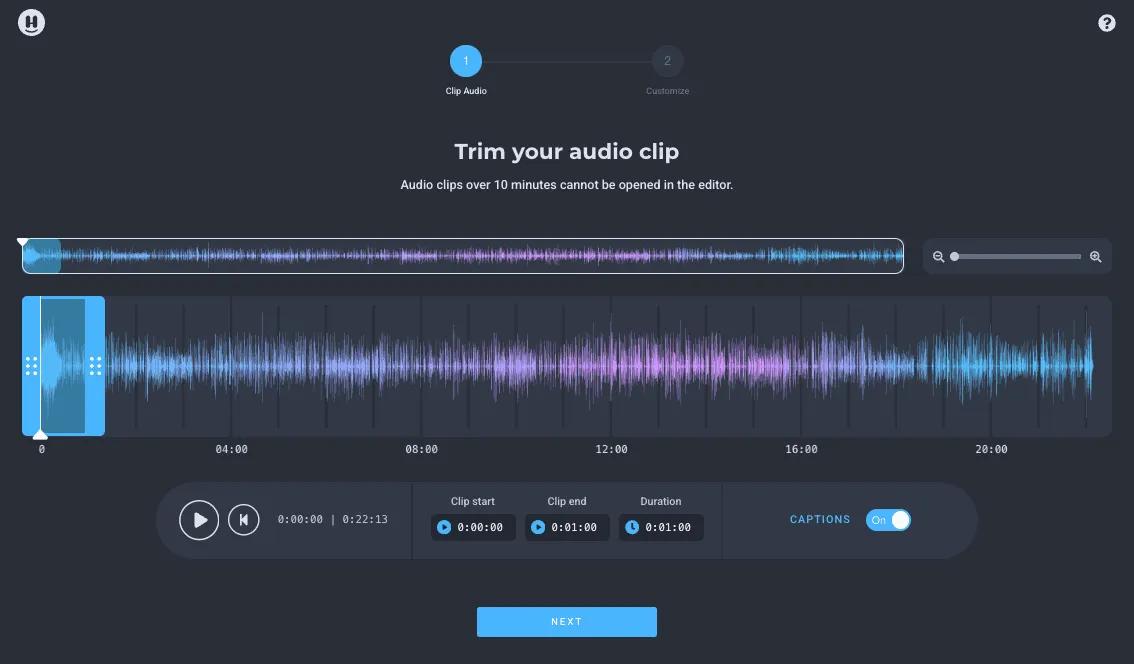Click the Duration time field
The width and height of the screenshot is (1134, 664).
(x=661, y=527)
